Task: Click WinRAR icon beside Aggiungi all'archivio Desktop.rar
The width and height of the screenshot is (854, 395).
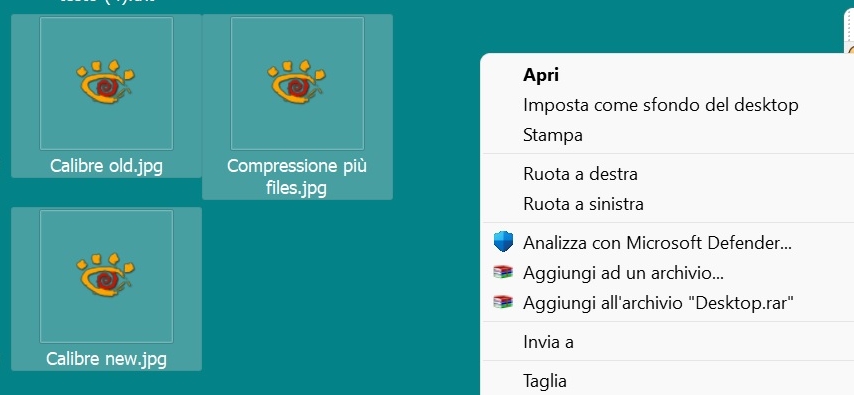Action: [x=503, y=302]
